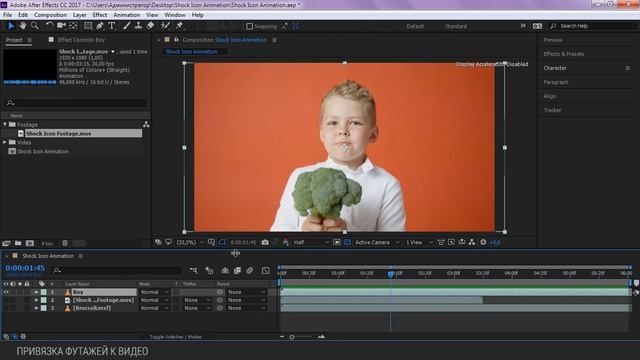640x360 pixels.
Task: Click the Graph Editor icon in timeline
Action: tap(266, 270)
